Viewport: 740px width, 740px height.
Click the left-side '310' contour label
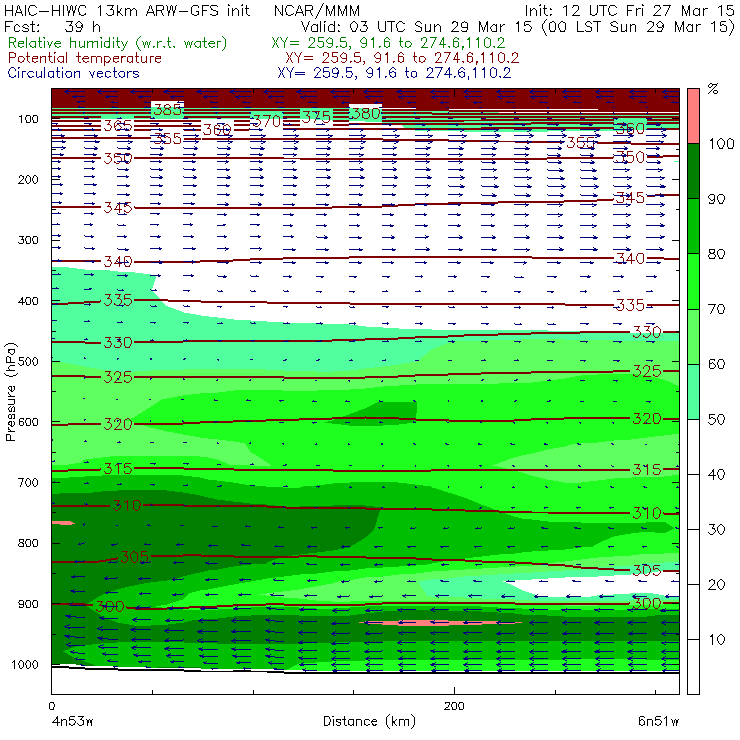pos(126,505)
